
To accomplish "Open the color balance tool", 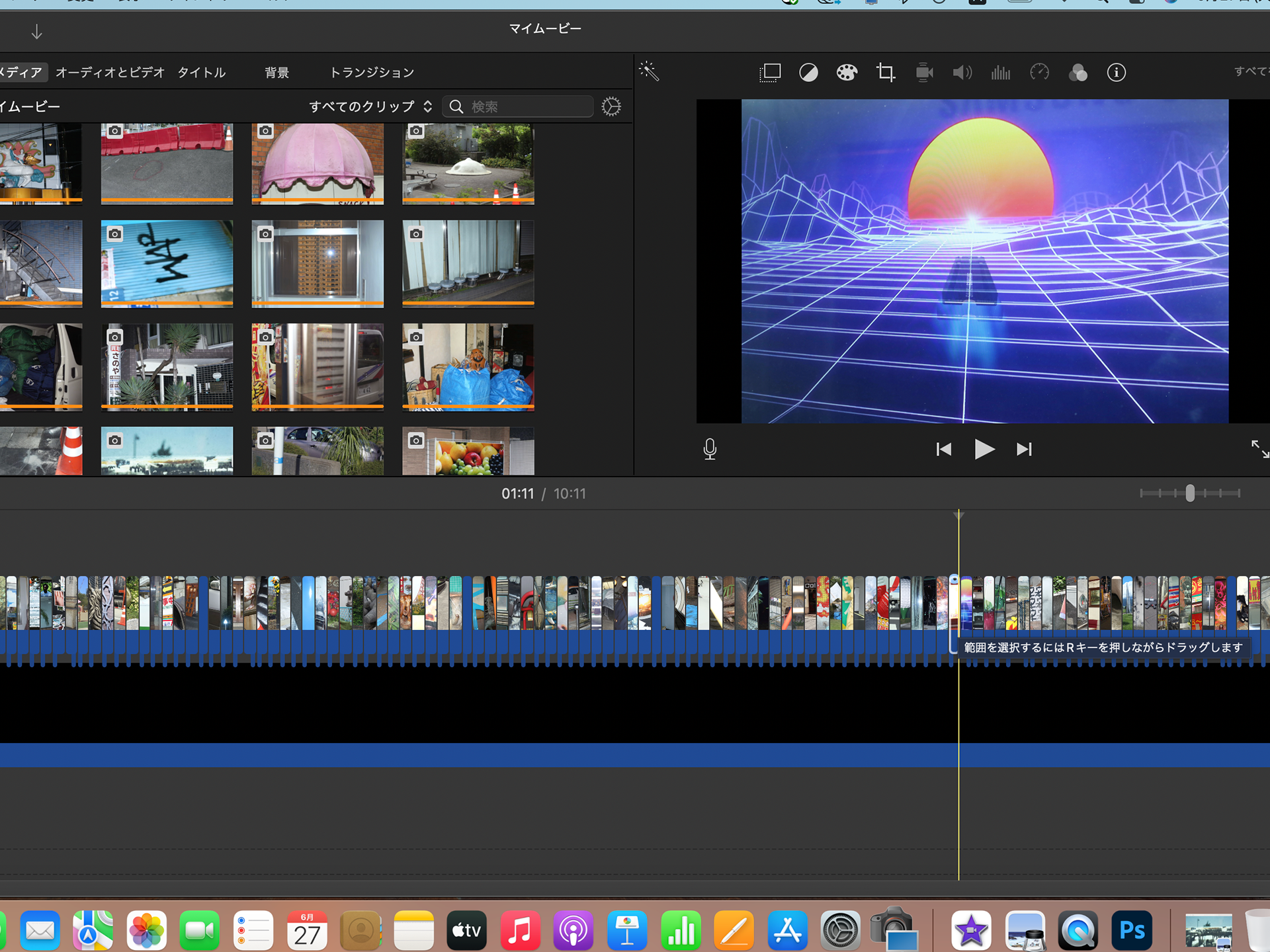I will click(x=808, y=73).
